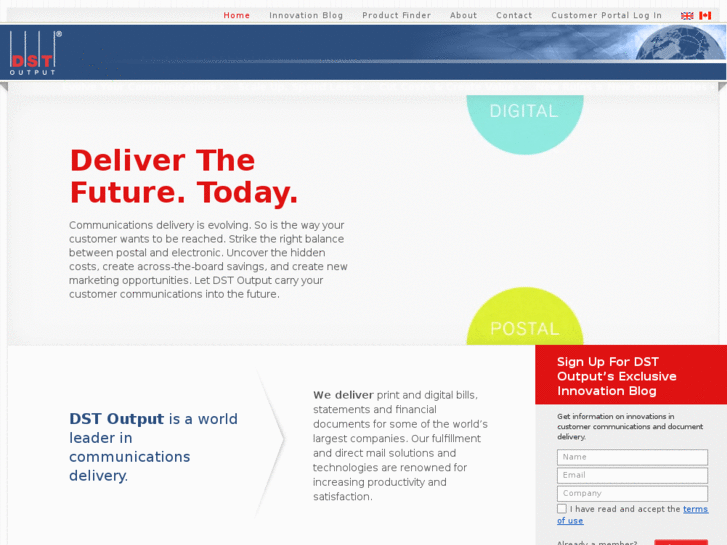The width and height of the screenshot is (727, 545).
Task: Open Customer Portal Log In
Action: coord(606,15)
